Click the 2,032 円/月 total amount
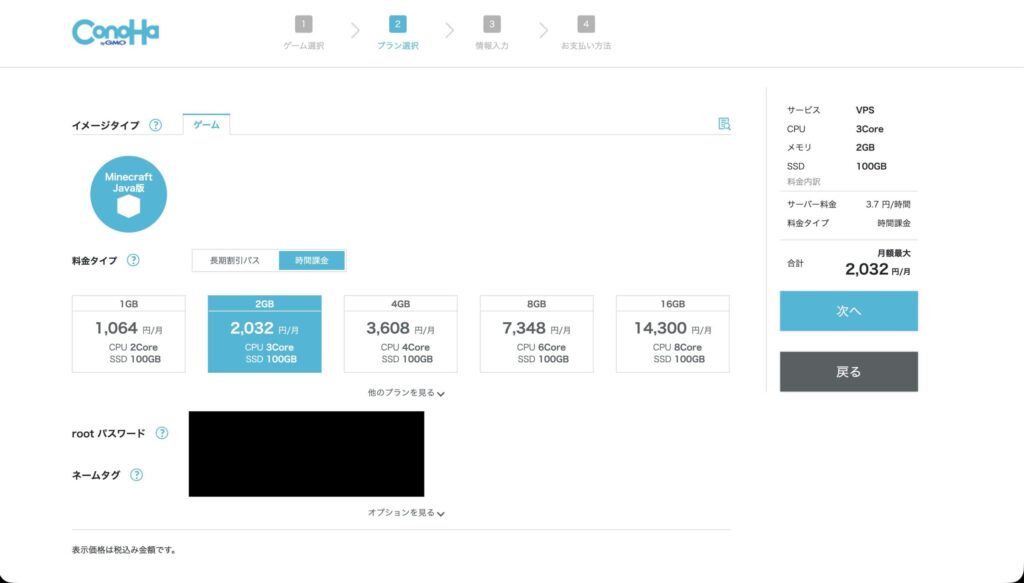This screenshot has height=583, width=1024. point(878,269)
